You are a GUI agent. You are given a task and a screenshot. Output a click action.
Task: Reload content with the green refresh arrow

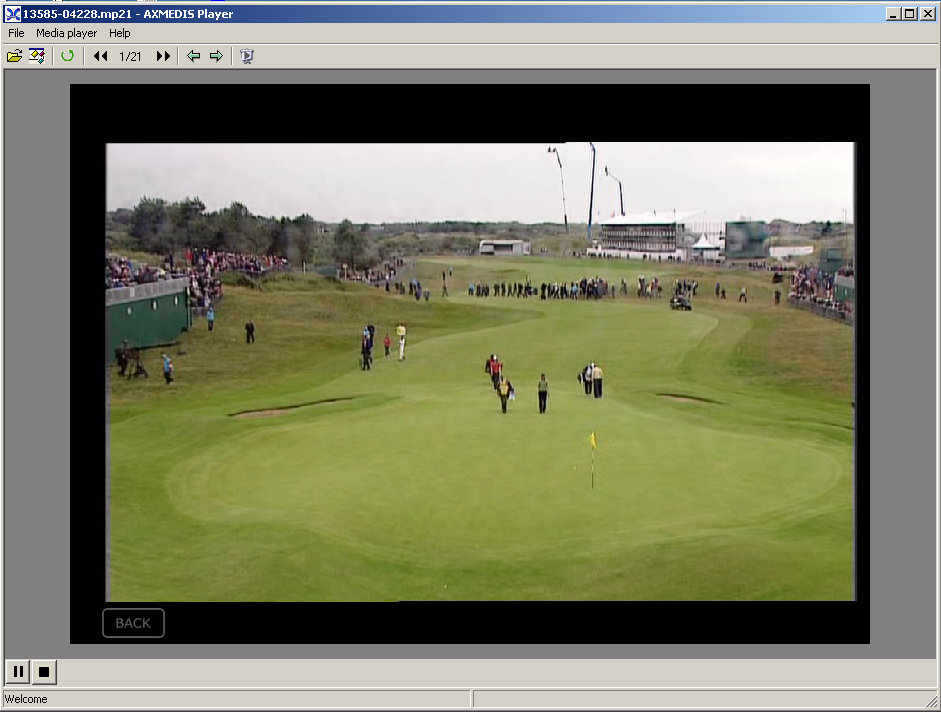(x=67, y=56)
